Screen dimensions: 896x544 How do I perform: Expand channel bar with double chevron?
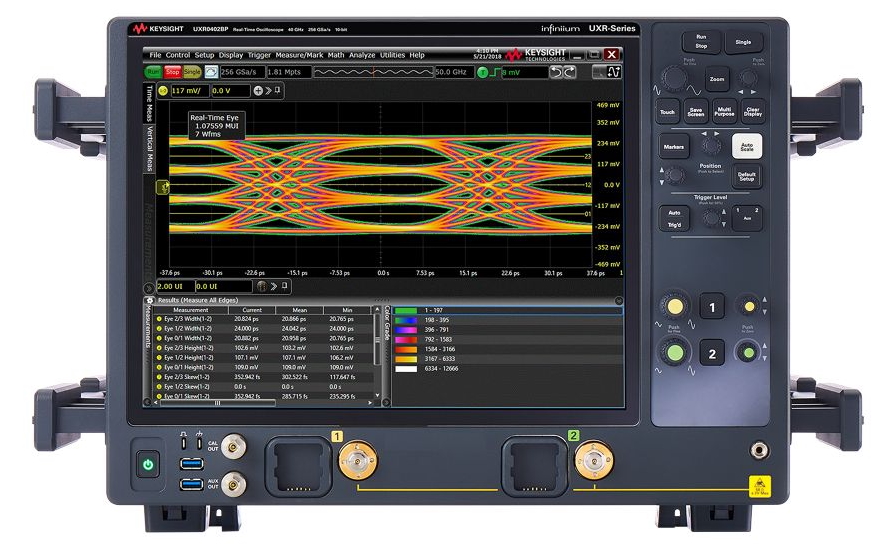(268, 91)
